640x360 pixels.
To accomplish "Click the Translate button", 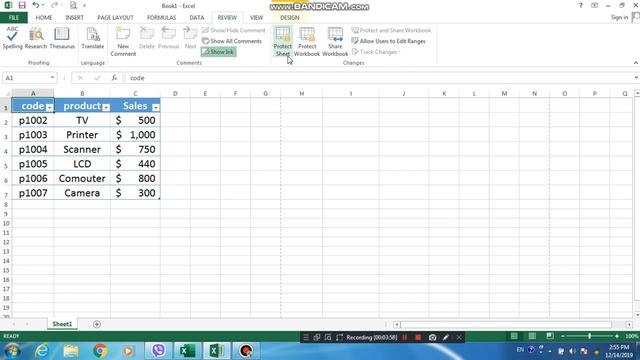I will click(93, 38).
